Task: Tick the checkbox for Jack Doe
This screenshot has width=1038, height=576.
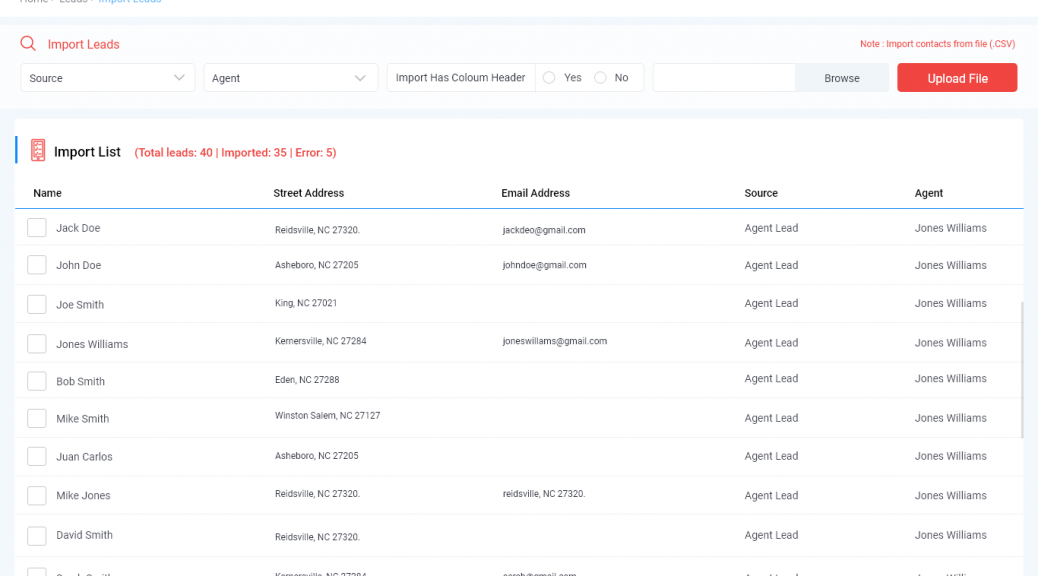Action: (36, 227)
